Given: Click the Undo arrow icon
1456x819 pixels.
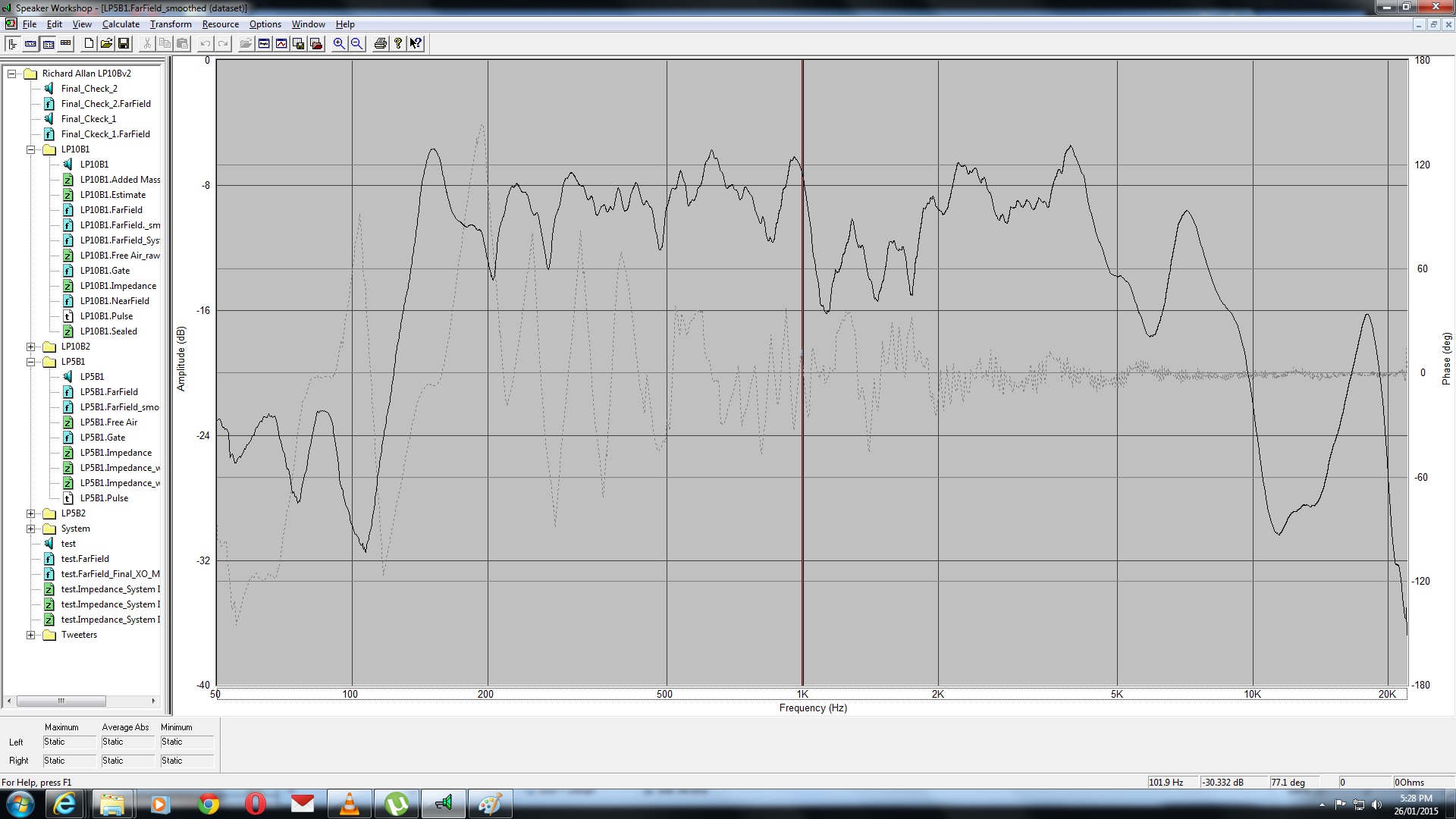Looking at the screenshot, I should pyautogui.click(x=206, y=43).
